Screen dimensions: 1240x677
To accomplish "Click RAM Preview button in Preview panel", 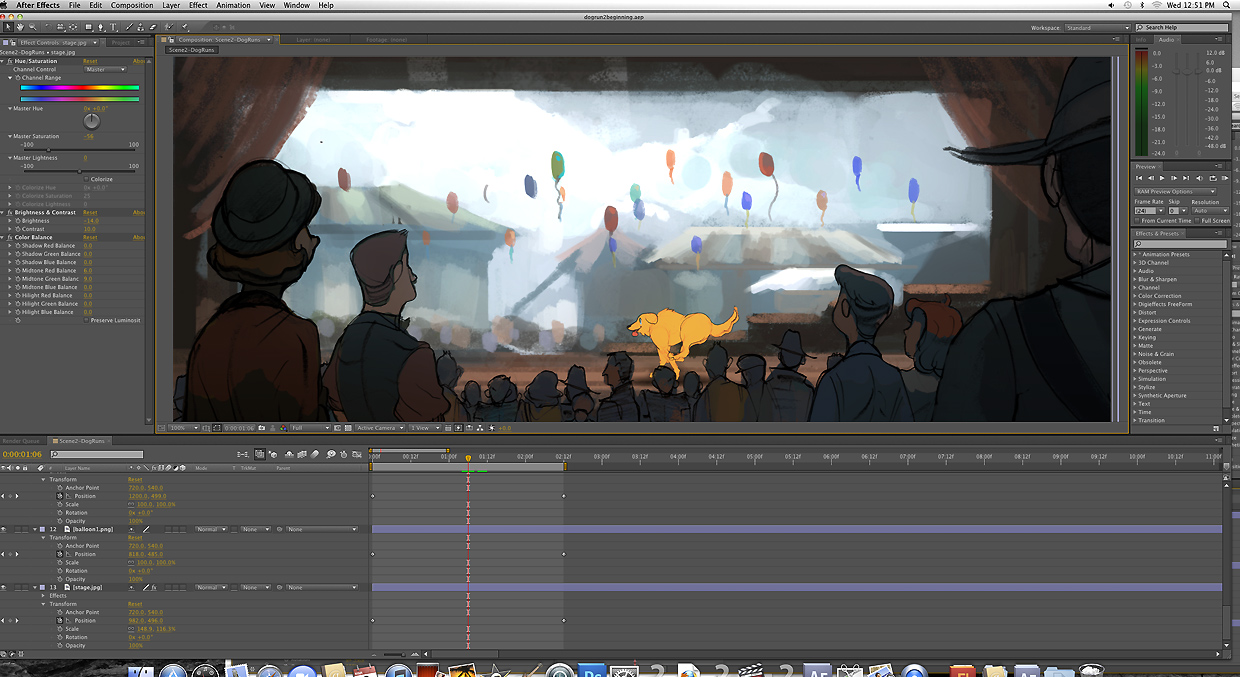I will coord(1225,178).
